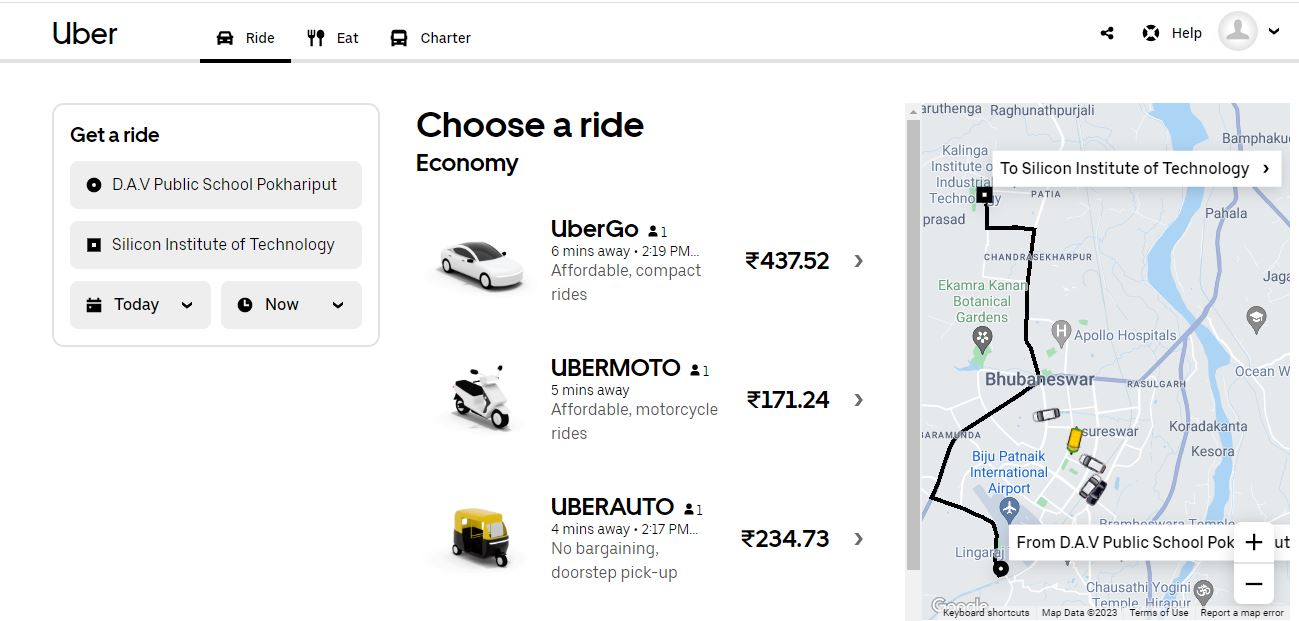Click the Uber logo
The image size is (1299, 621).
click(x=85, y=34)
